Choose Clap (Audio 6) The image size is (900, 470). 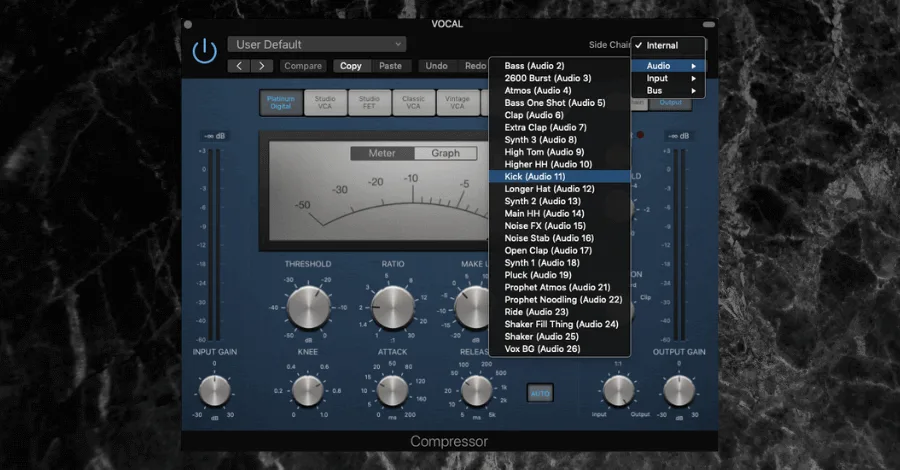(559, 115)
